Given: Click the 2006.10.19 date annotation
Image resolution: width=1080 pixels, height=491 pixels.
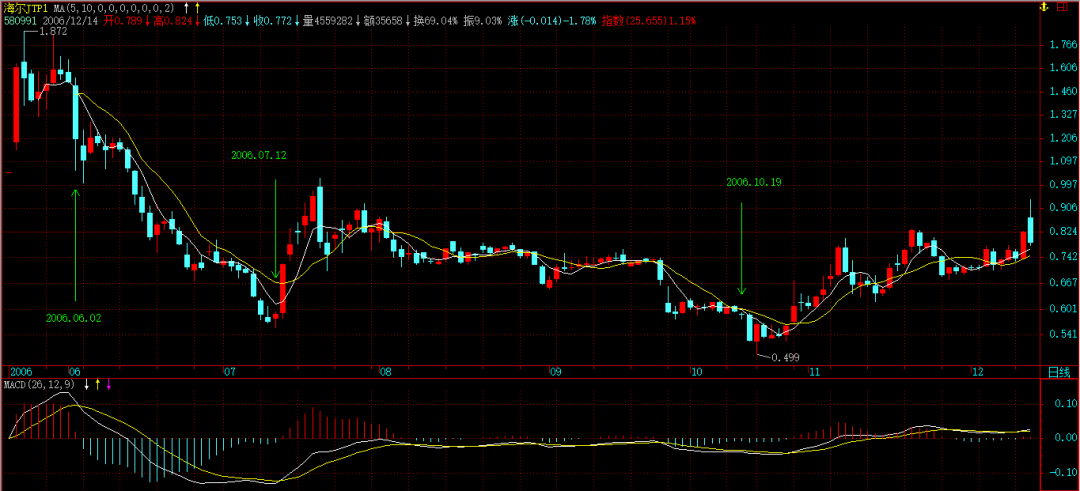Looking at the screenshot, I should click(x=754, y=182).
